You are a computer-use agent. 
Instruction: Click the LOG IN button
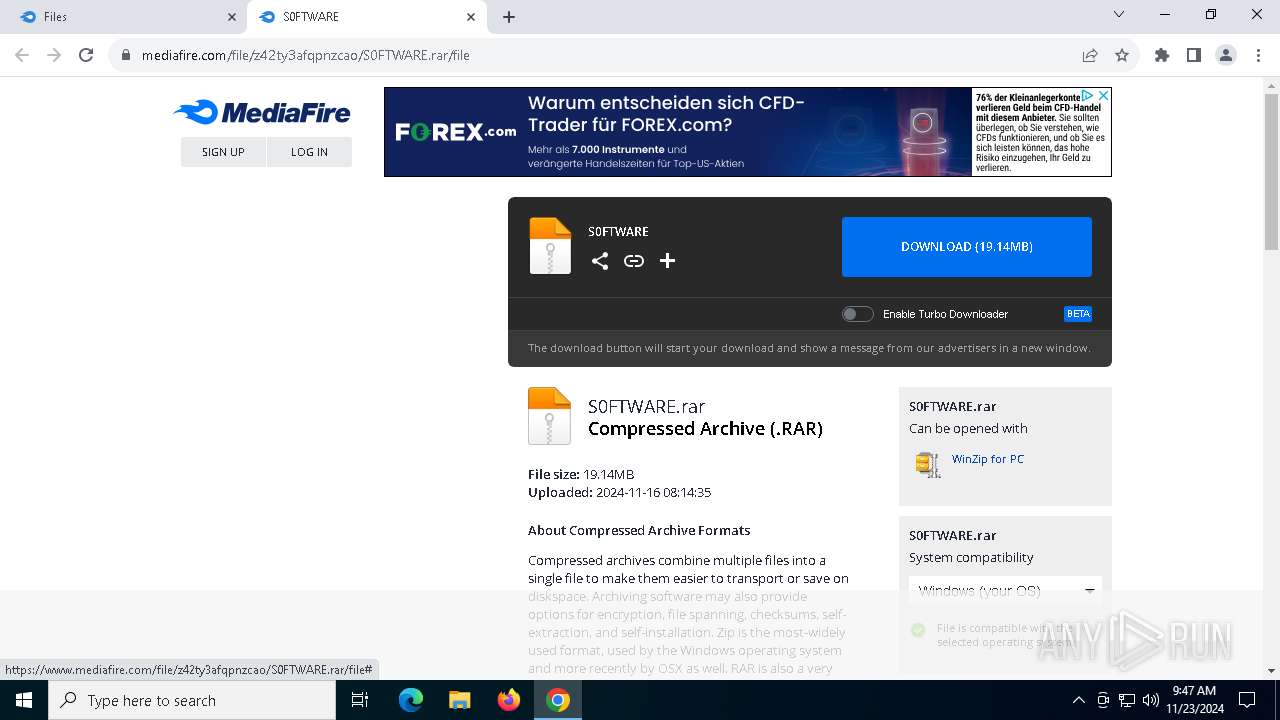(x=309, y=152)
